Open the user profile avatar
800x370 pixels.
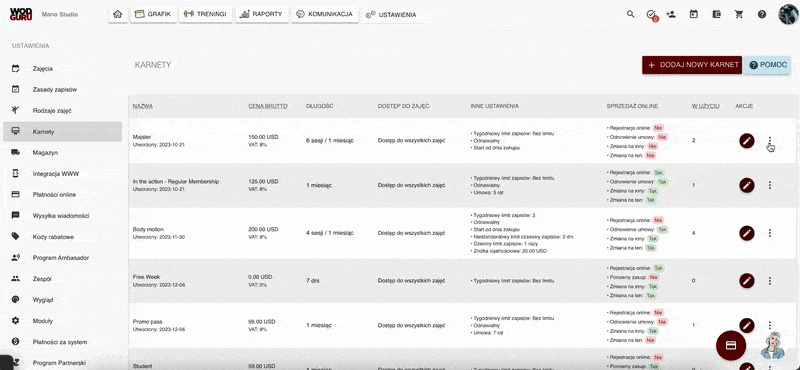tap(788, 14)
